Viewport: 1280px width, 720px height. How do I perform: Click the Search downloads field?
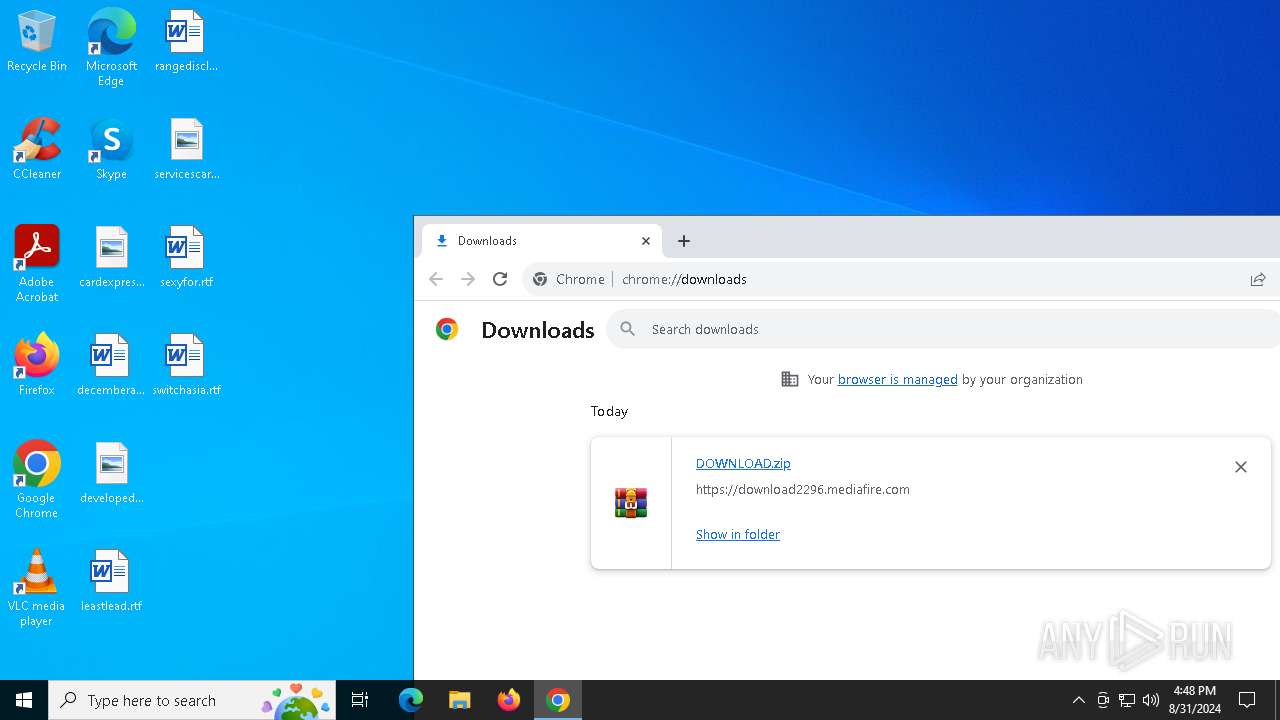click(x=943, y=329)
